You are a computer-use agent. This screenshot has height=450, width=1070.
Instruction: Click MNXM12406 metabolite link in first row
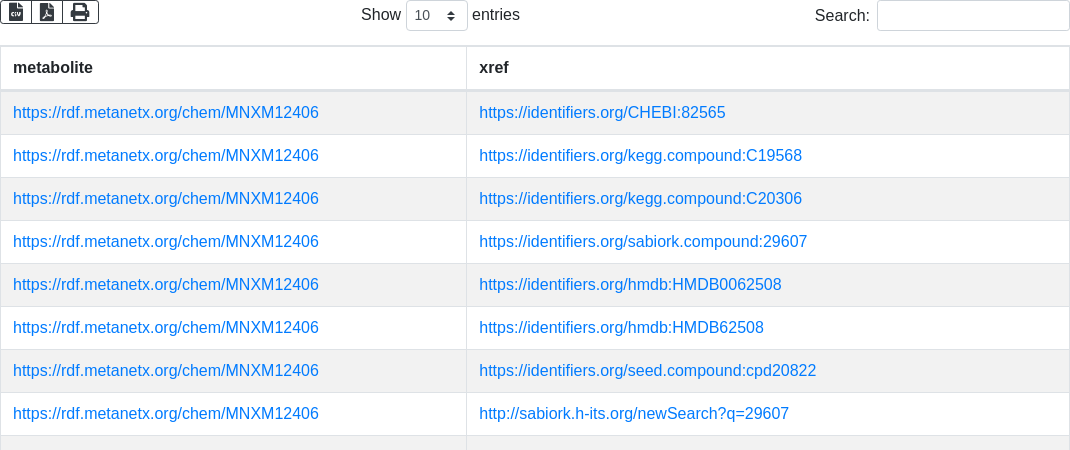tap(166, 113)
